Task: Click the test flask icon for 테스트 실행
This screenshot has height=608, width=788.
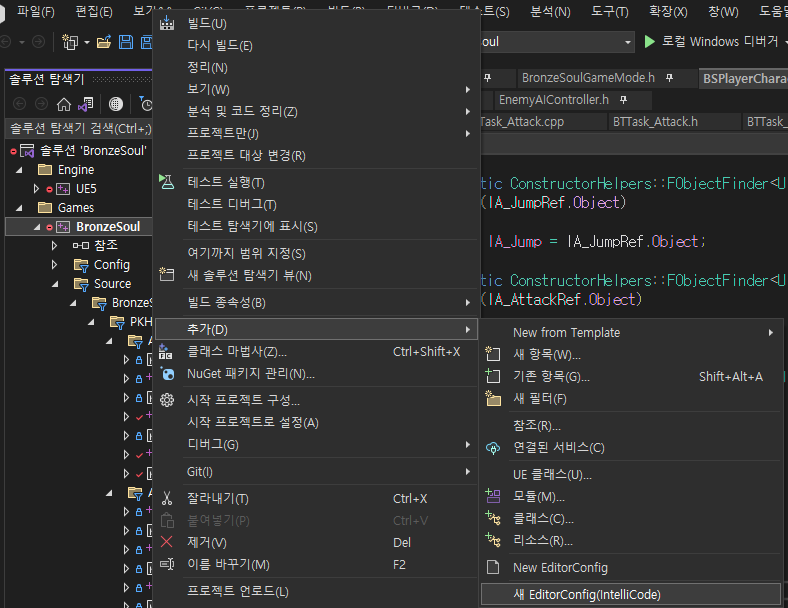Action: (167, 182)
